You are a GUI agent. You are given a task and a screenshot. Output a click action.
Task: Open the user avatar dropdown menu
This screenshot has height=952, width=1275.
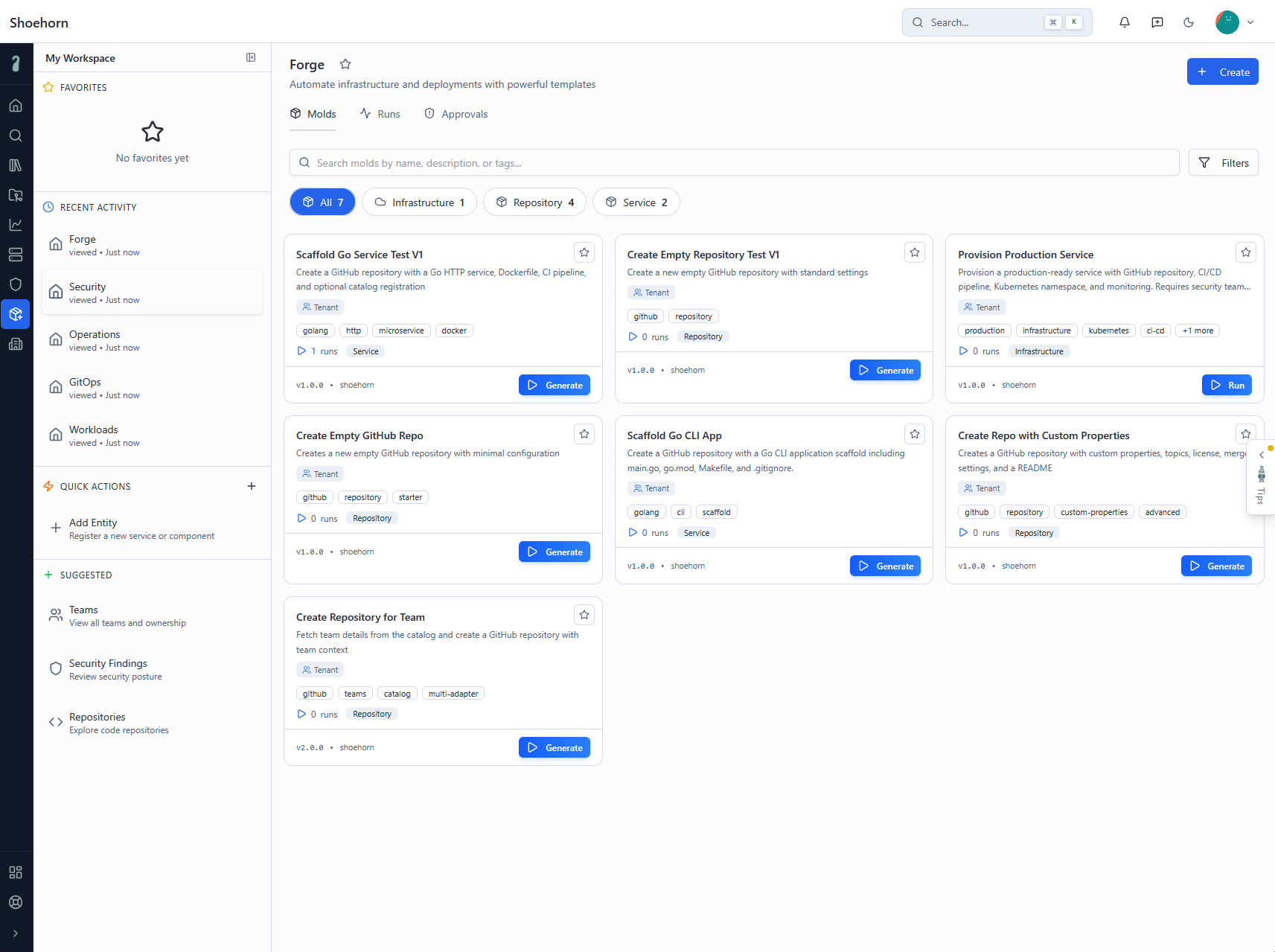(x=1235, y=22)
